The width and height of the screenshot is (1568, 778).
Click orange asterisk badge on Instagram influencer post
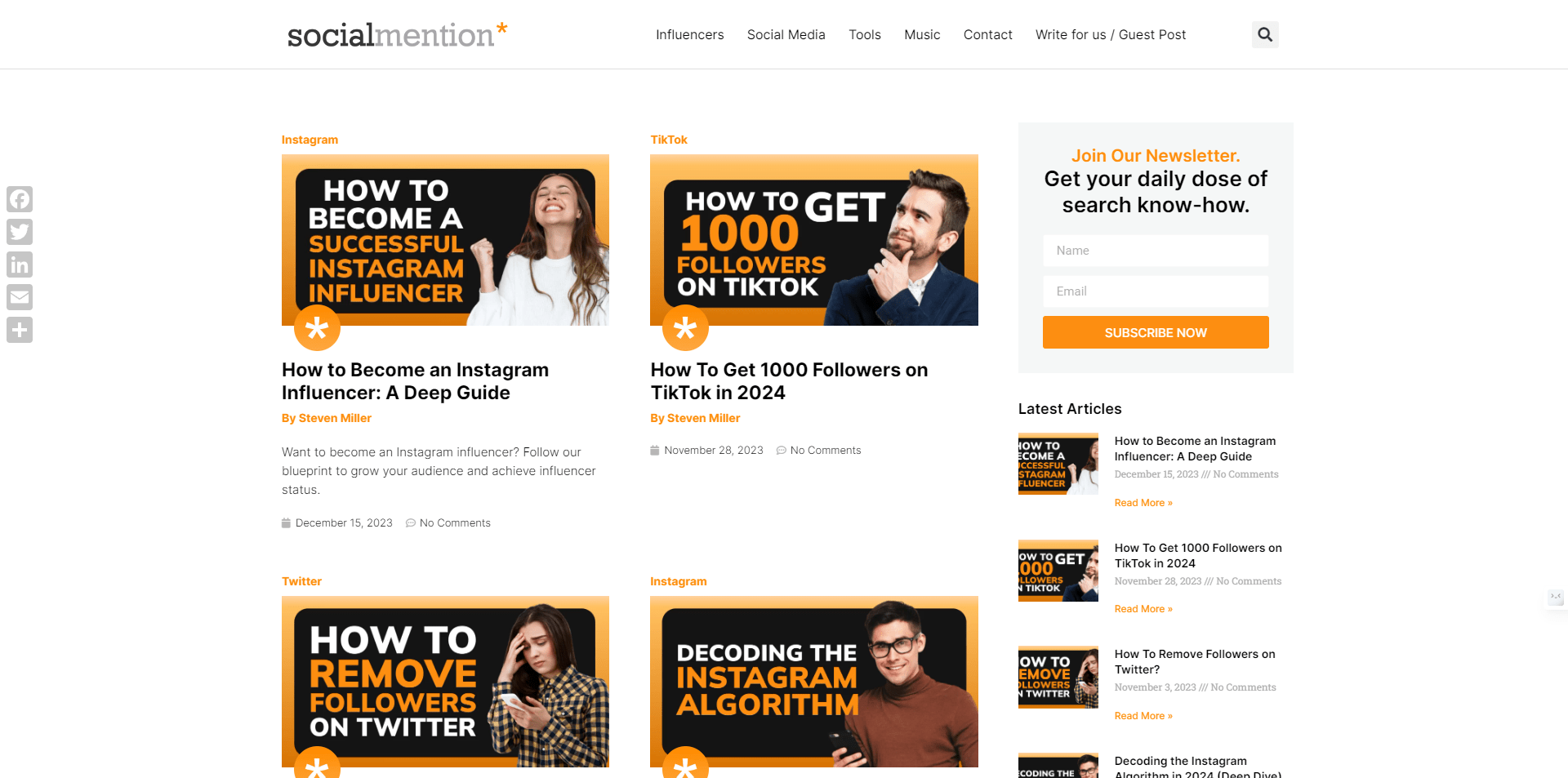[317, 328]
